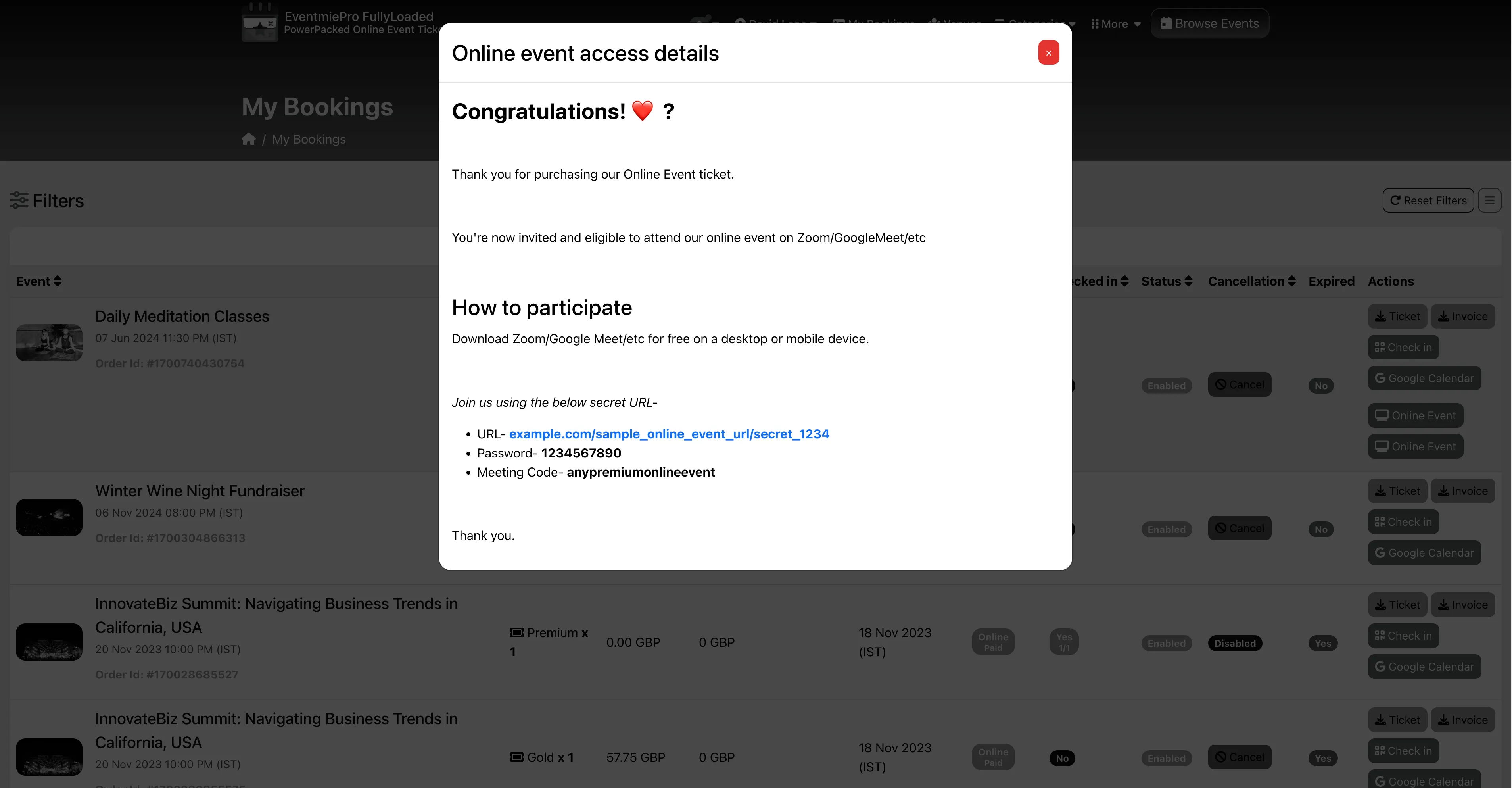Add Daily Meditation Classes to Google Calendar

(x=1424, y=378)
